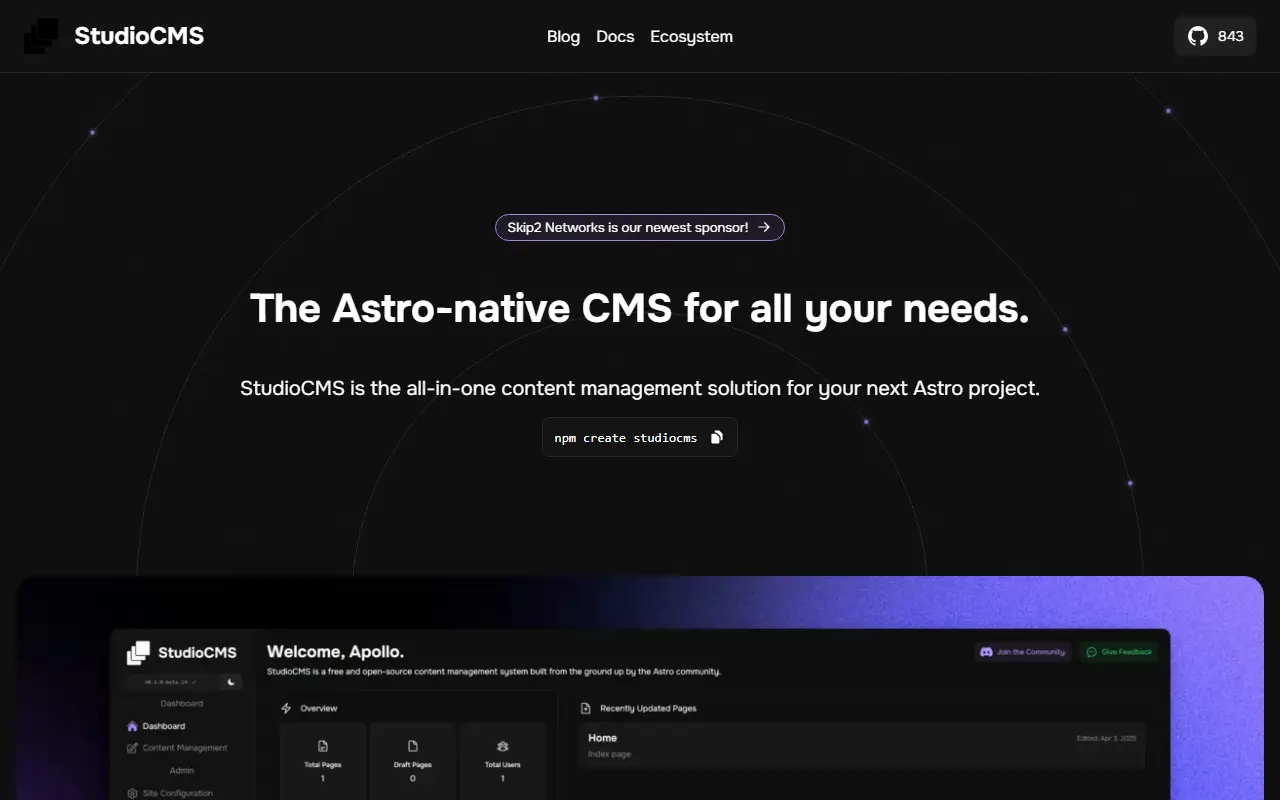Click the Join the Community button label

point(1031,652)
